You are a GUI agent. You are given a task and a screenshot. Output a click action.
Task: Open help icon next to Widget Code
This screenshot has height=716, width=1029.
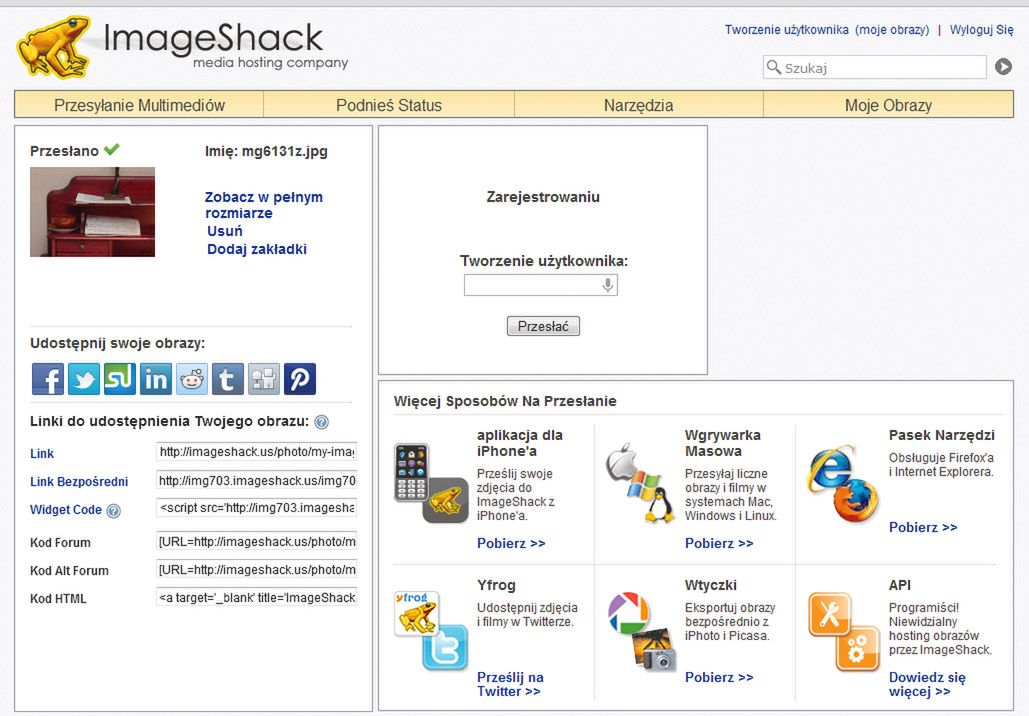pyautogui.click(x=113, y=511)
